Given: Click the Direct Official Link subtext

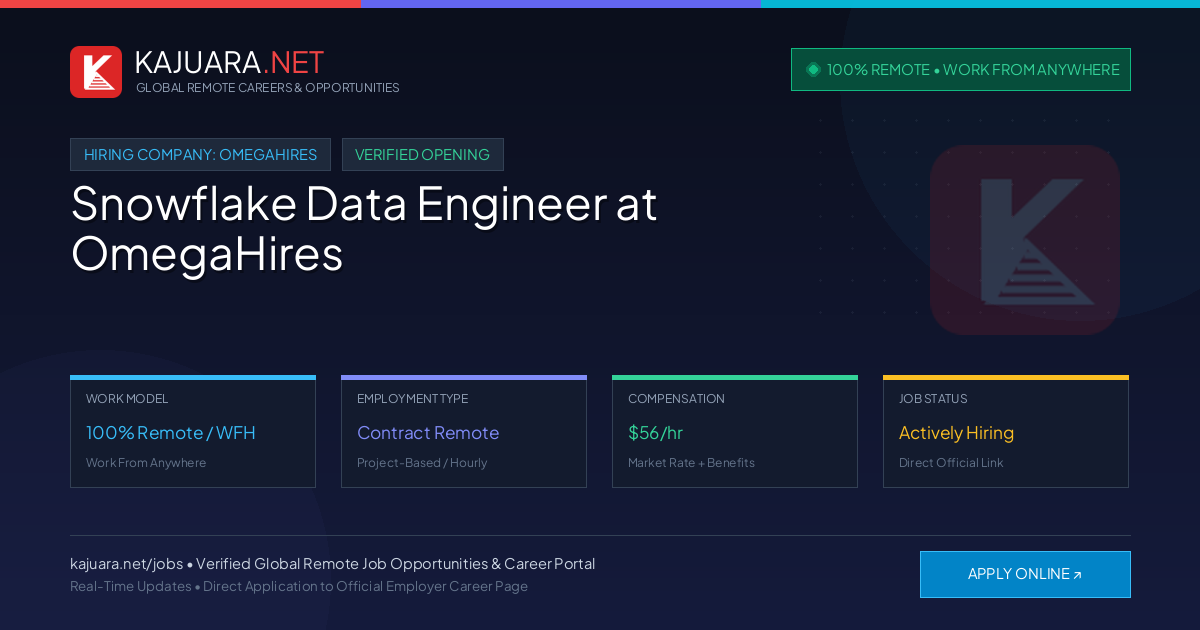Looking at the screenshot, I should pyautogui.click(x=951, y=463).
